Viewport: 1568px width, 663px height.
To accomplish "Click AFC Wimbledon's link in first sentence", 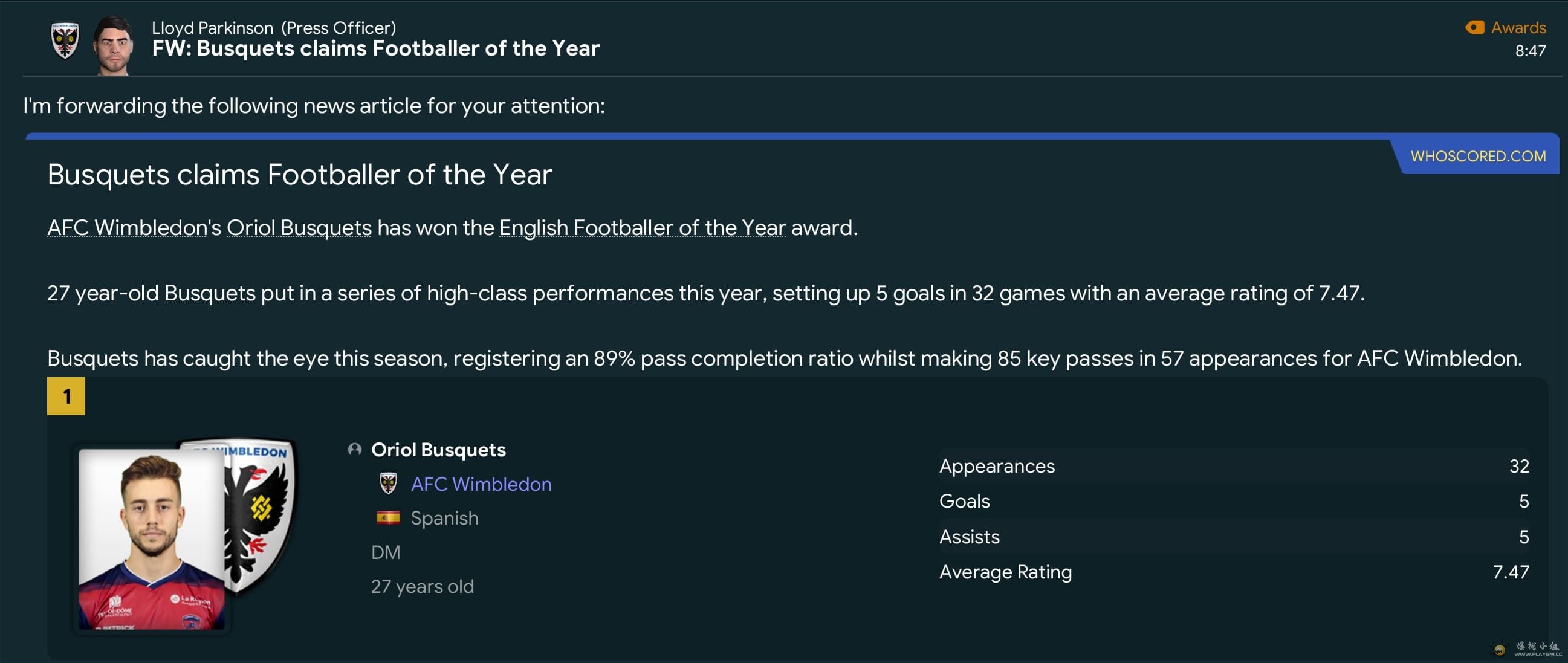I will click(x=126, y=228).
